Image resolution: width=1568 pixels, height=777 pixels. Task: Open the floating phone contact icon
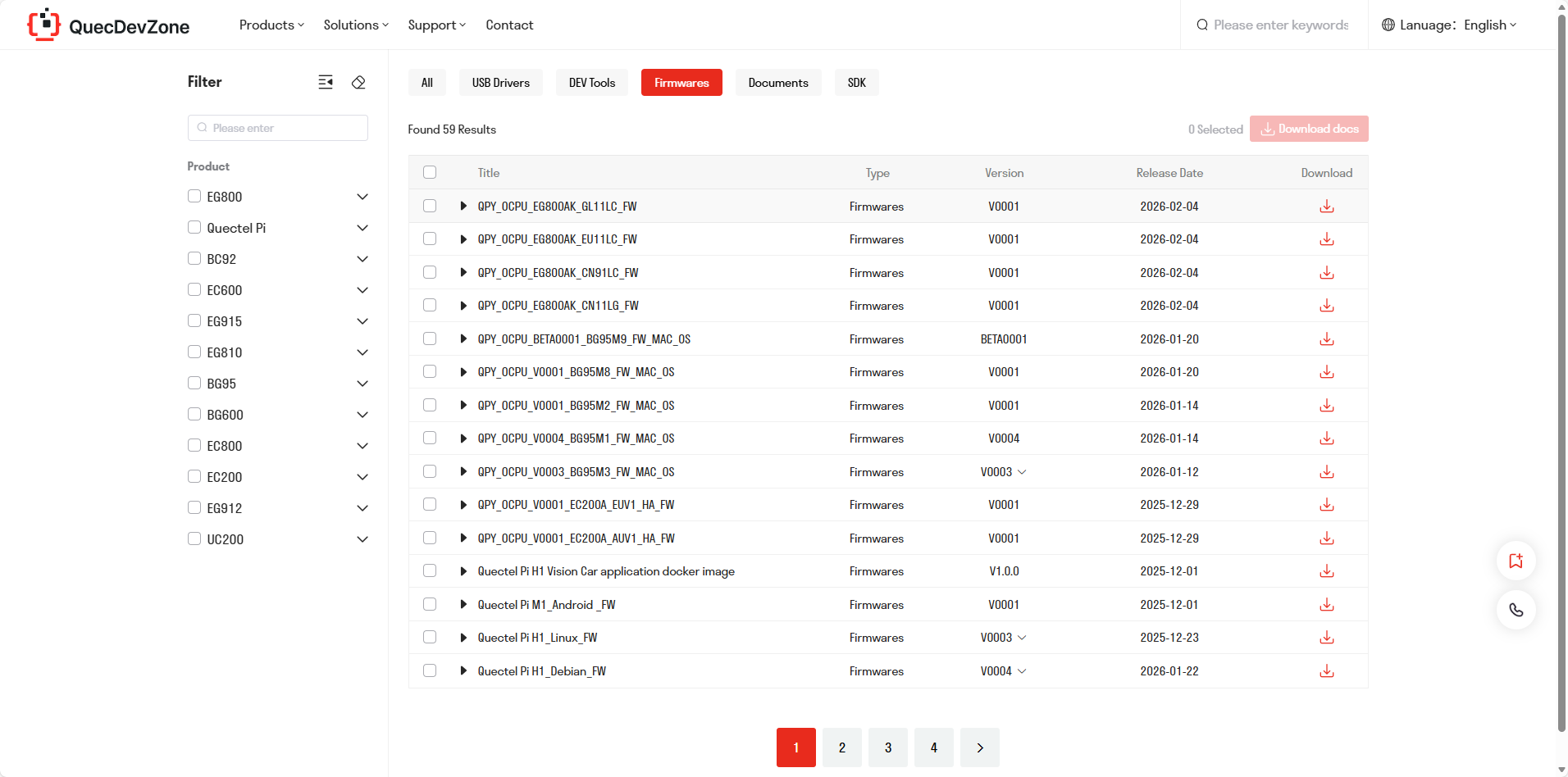(1516, 611)
